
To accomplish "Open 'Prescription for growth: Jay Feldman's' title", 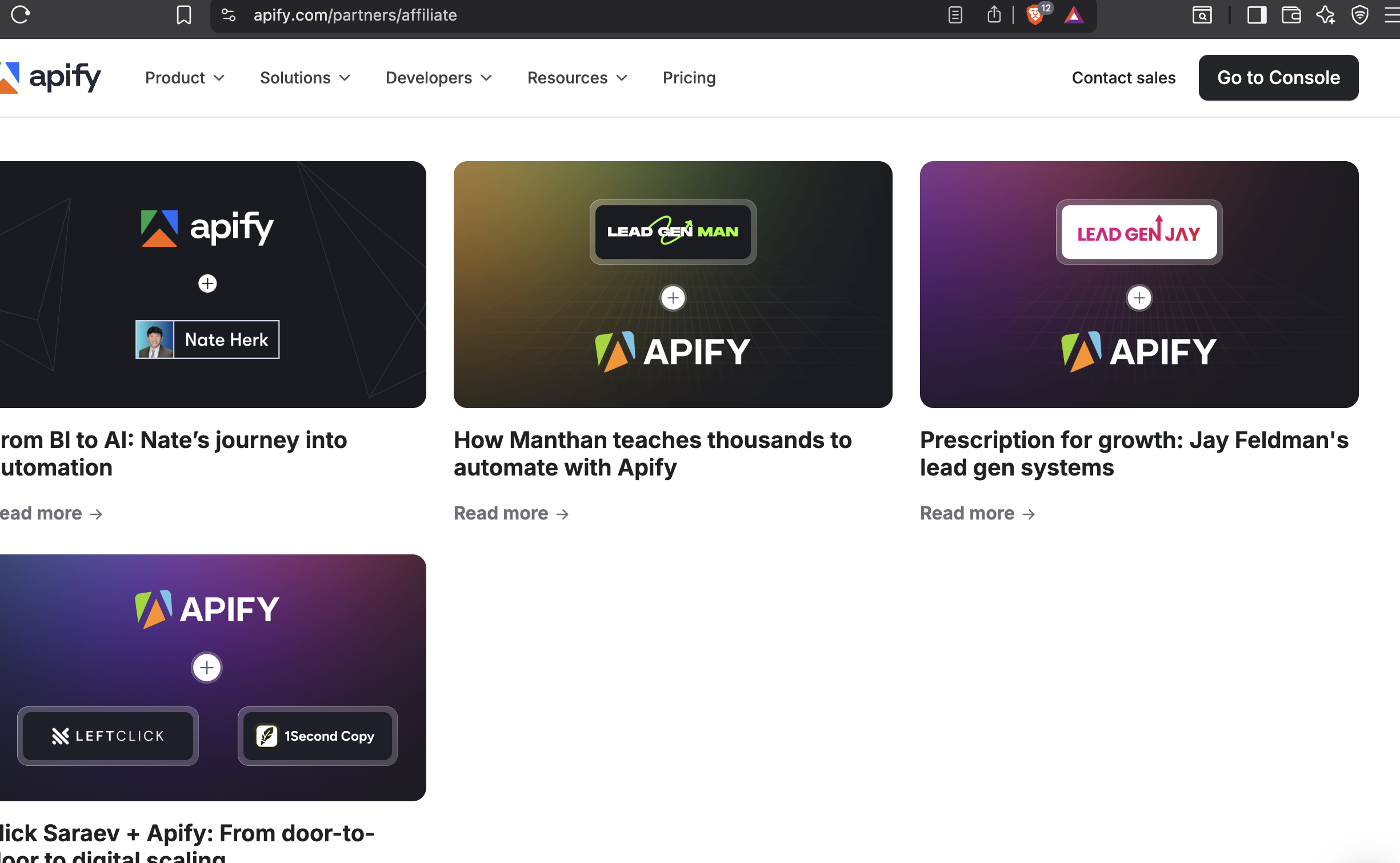I will point(1134,454).
